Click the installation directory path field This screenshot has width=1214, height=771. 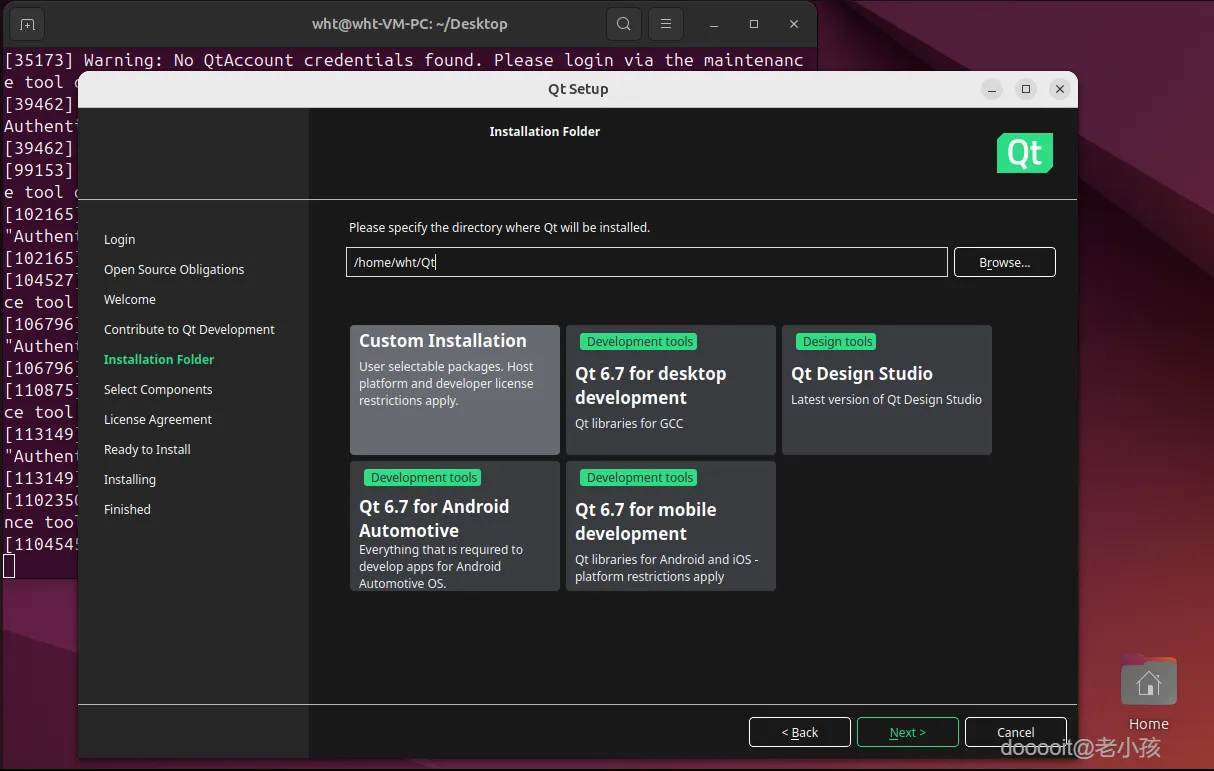tap(646, 262)
